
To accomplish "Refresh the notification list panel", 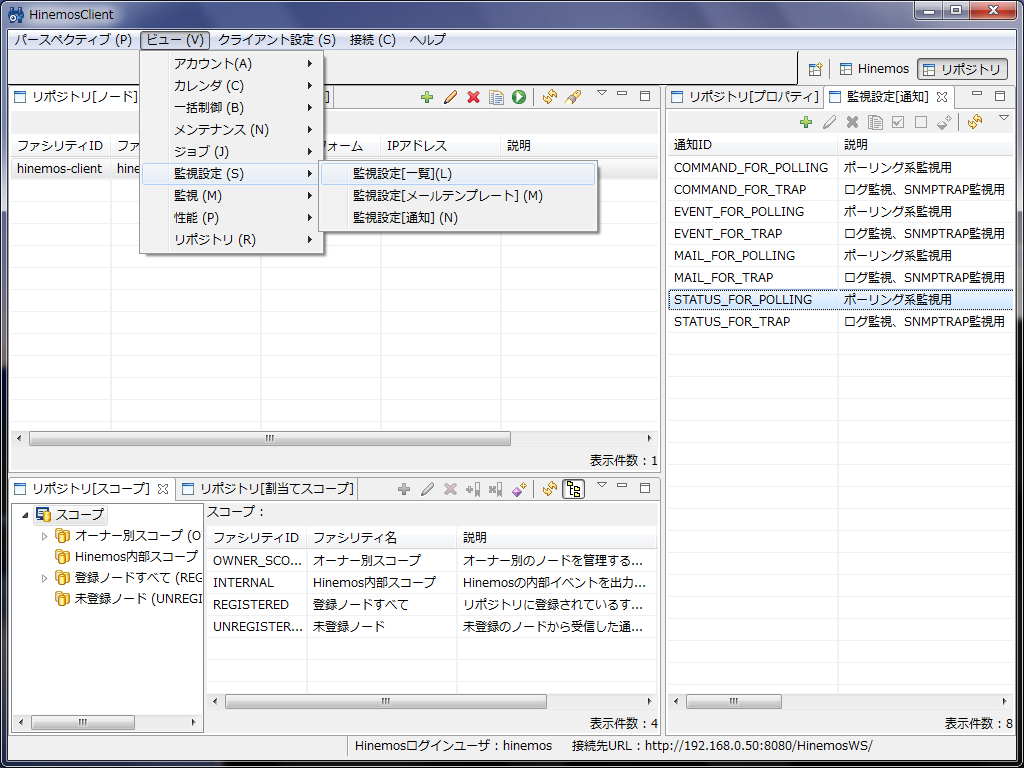I will 975,122.
